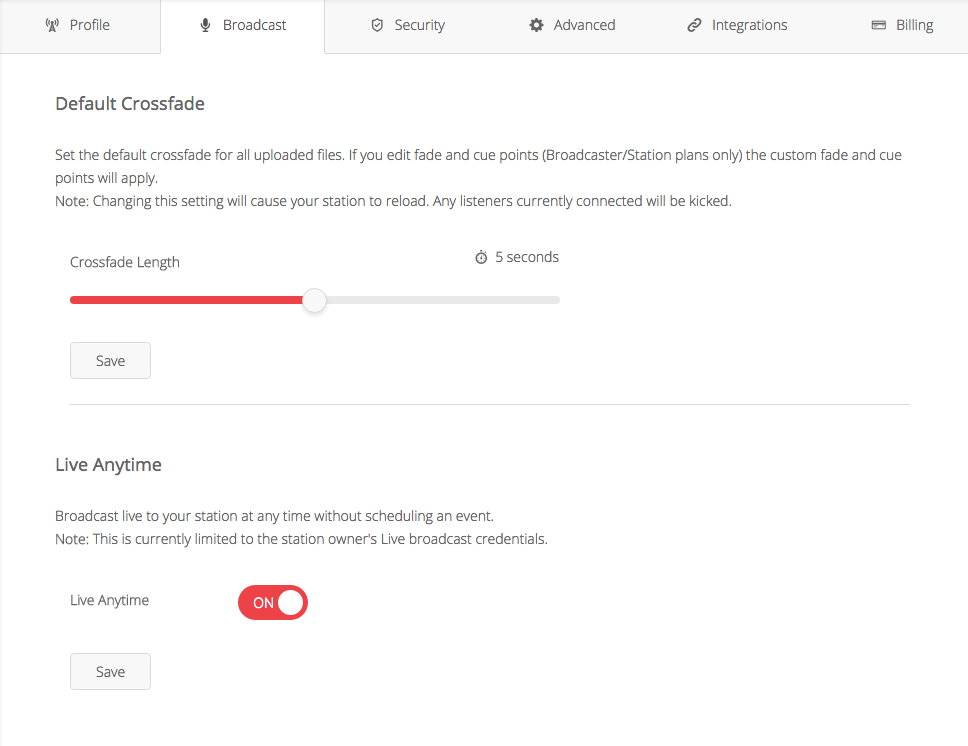
Task: Click the microphone icon on the Broadcast tab
Action: pyautogui.click(x=206, y=25)
